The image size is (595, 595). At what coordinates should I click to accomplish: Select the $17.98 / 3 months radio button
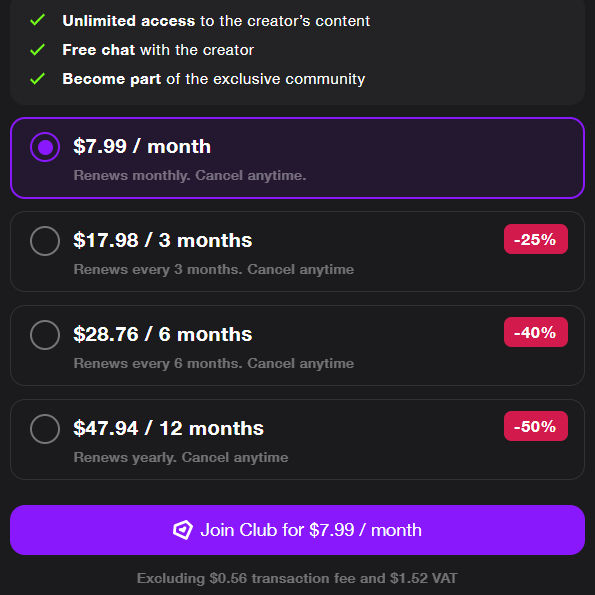tap(45, 241)
